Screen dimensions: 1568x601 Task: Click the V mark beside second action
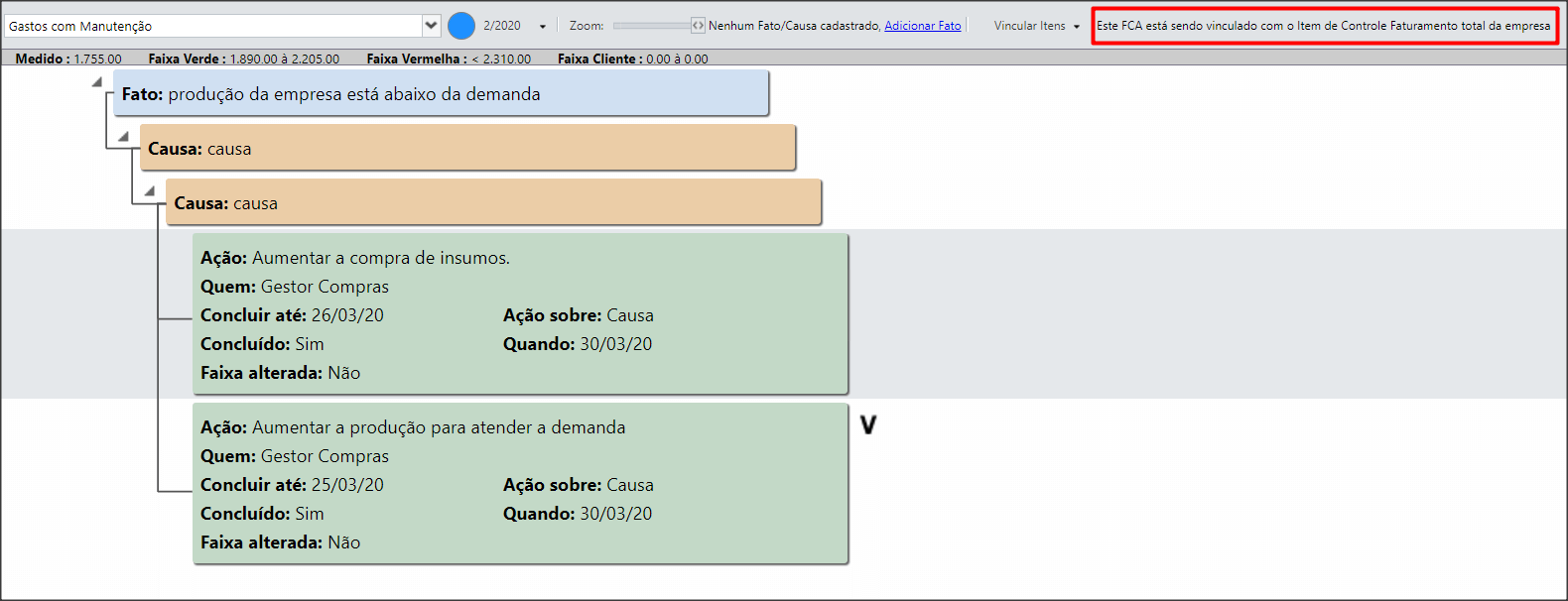coord(868,425)
